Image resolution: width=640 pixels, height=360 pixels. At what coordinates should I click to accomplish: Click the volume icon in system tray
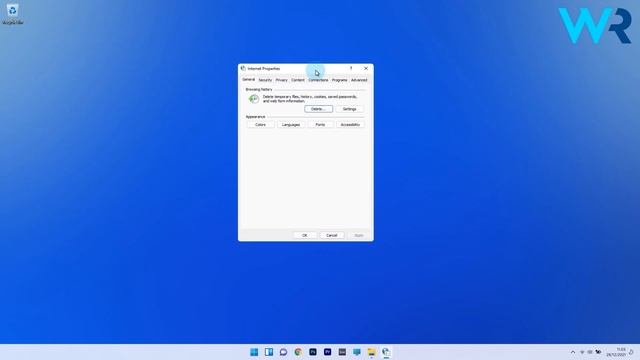pyautogui.click(x=590, y=352)
